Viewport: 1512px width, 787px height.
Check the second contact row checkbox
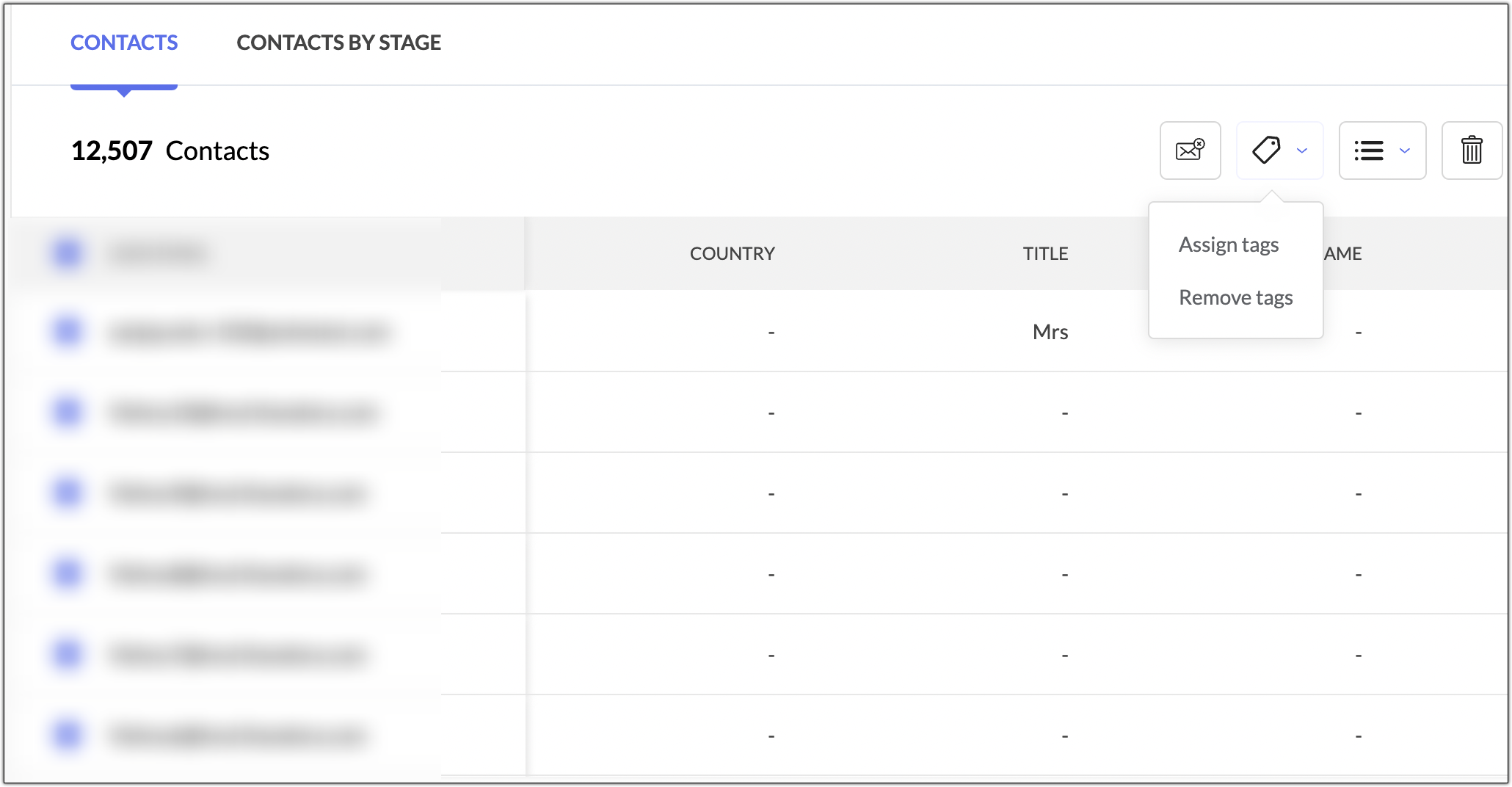[x=68, y=413]
